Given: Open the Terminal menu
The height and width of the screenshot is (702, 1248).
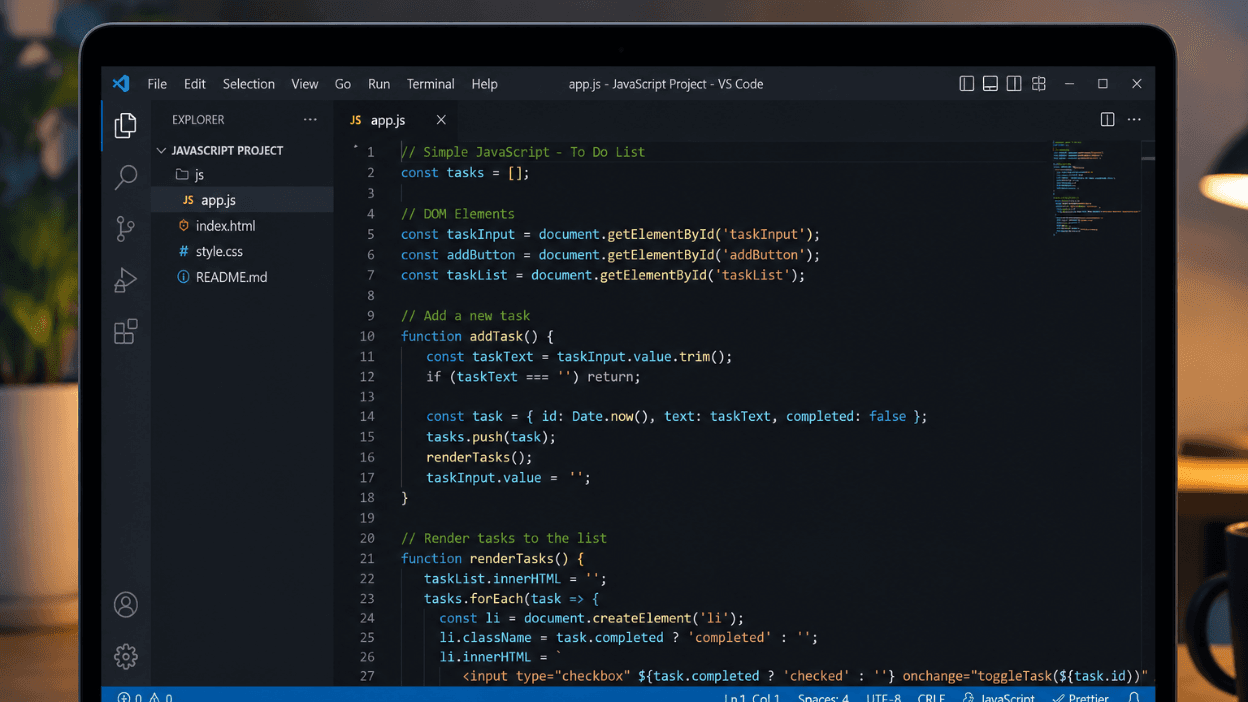Looking at the screenshot, I should coord(431,84).
